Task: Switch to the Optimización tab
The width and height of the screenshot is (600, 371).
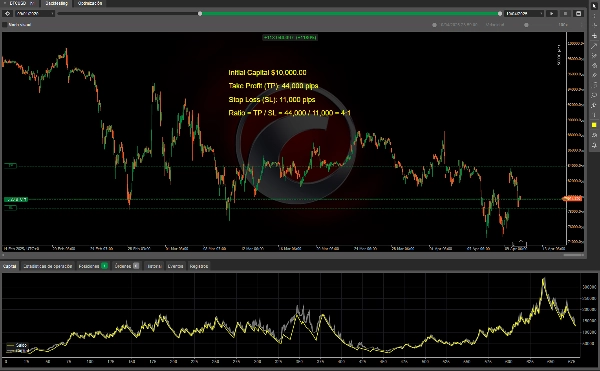Action: (90, 3)
